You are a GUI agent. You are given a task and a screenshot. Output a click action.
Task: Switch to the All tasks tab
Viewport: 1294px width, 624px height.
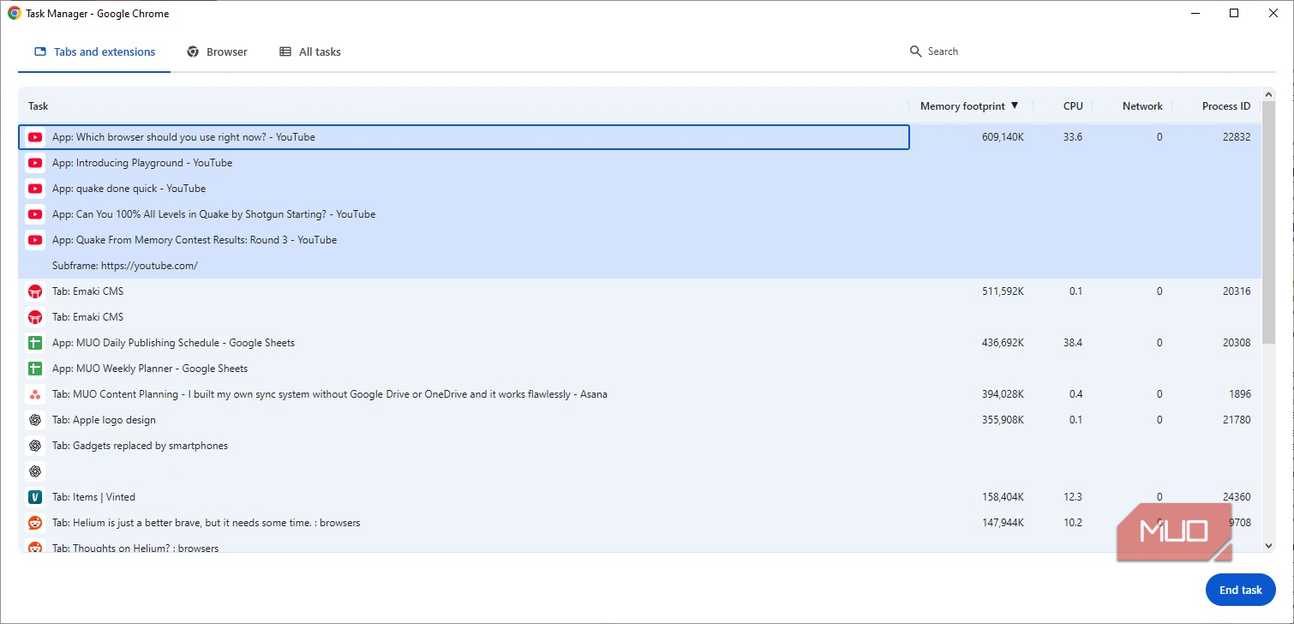click(310, 52)
